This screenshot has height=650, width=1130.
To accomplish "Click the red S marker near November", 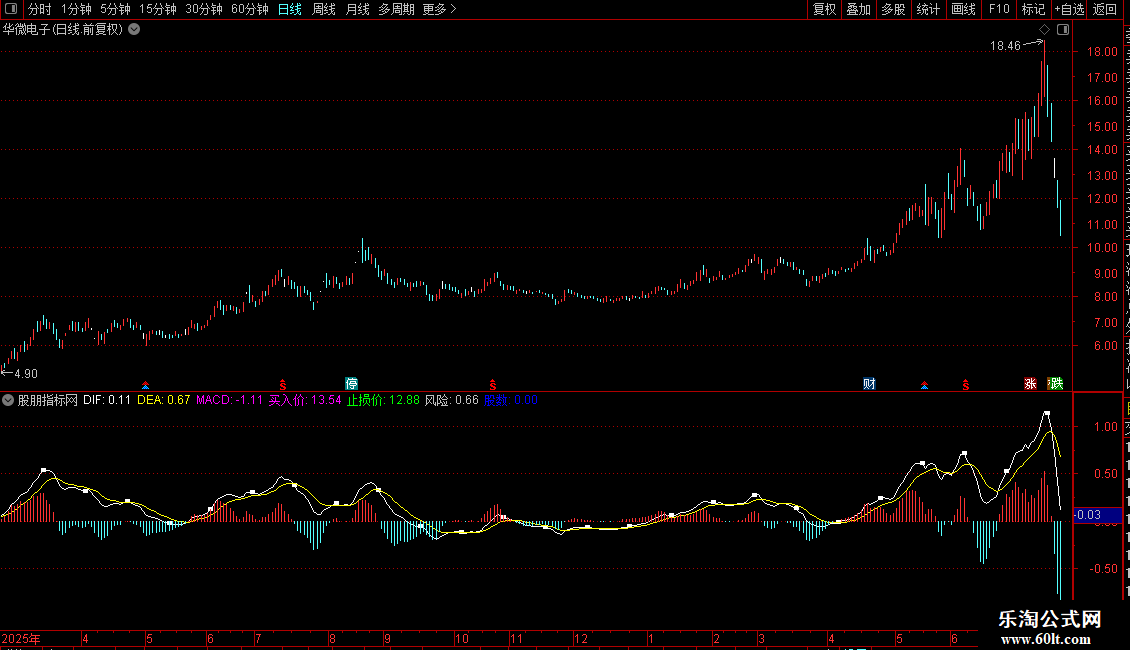I will 493,385.
